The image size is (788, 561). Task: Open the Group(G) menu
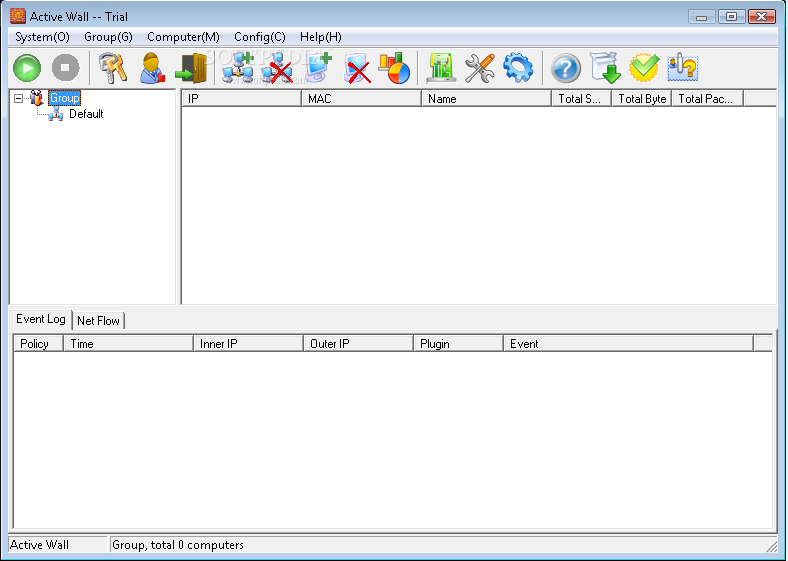(108, 37)
